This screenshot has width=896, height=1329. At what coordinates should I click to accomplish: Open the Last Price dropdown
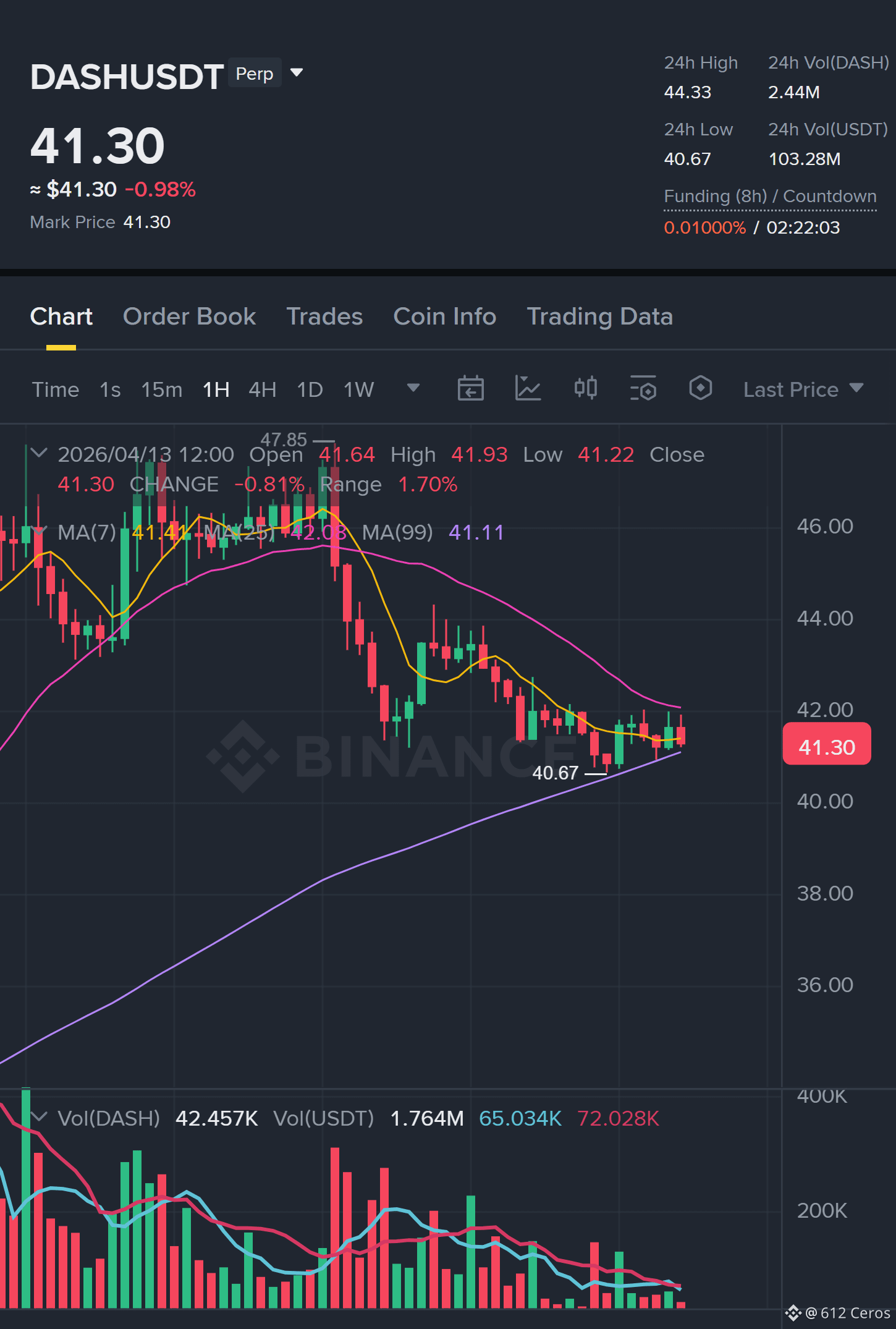click(803, 389)
